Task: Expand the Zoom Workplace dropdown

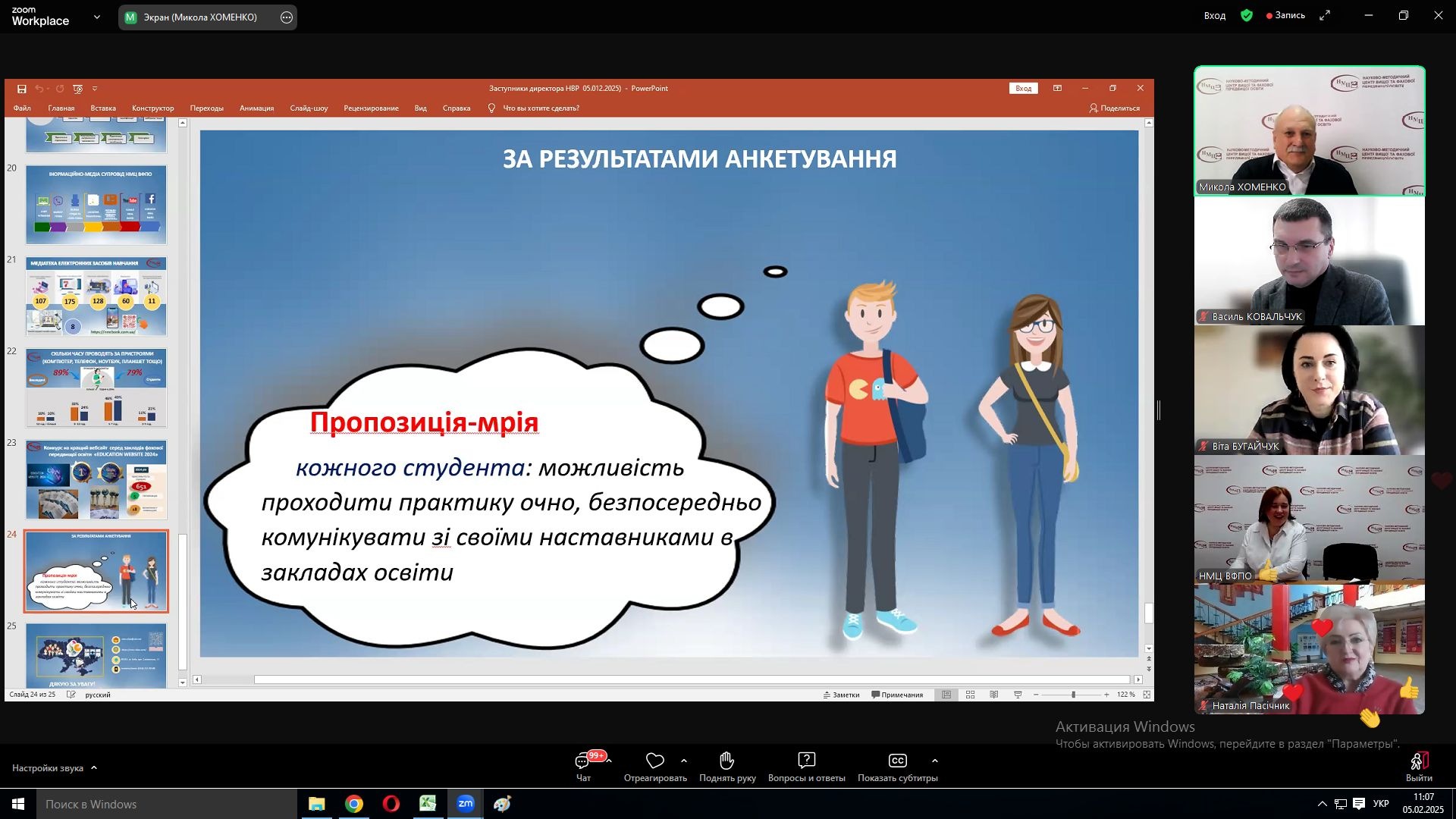Action: point(96,17)
